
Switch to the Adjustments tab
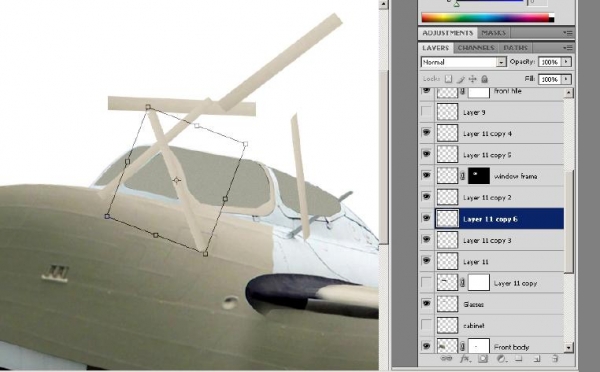coord(448,33)
